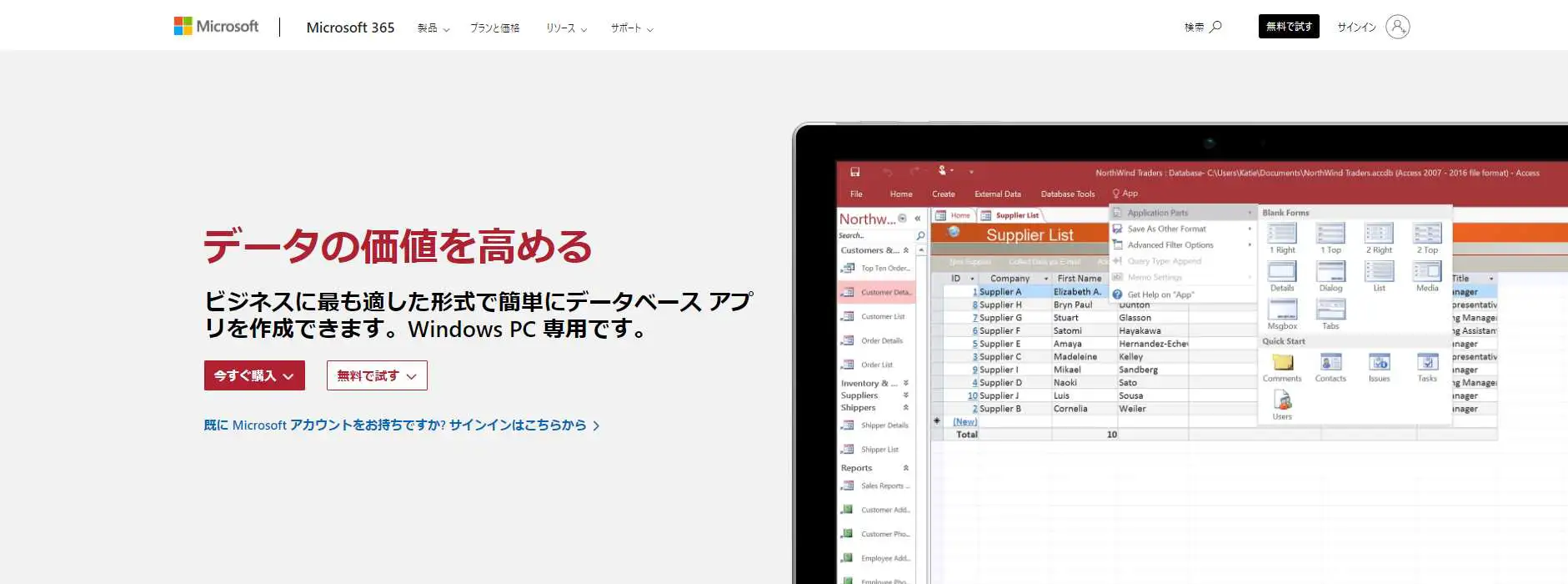The image size is (1568, 584).
Task: Pick the Tabs form icon
Action: (1330, 310)
